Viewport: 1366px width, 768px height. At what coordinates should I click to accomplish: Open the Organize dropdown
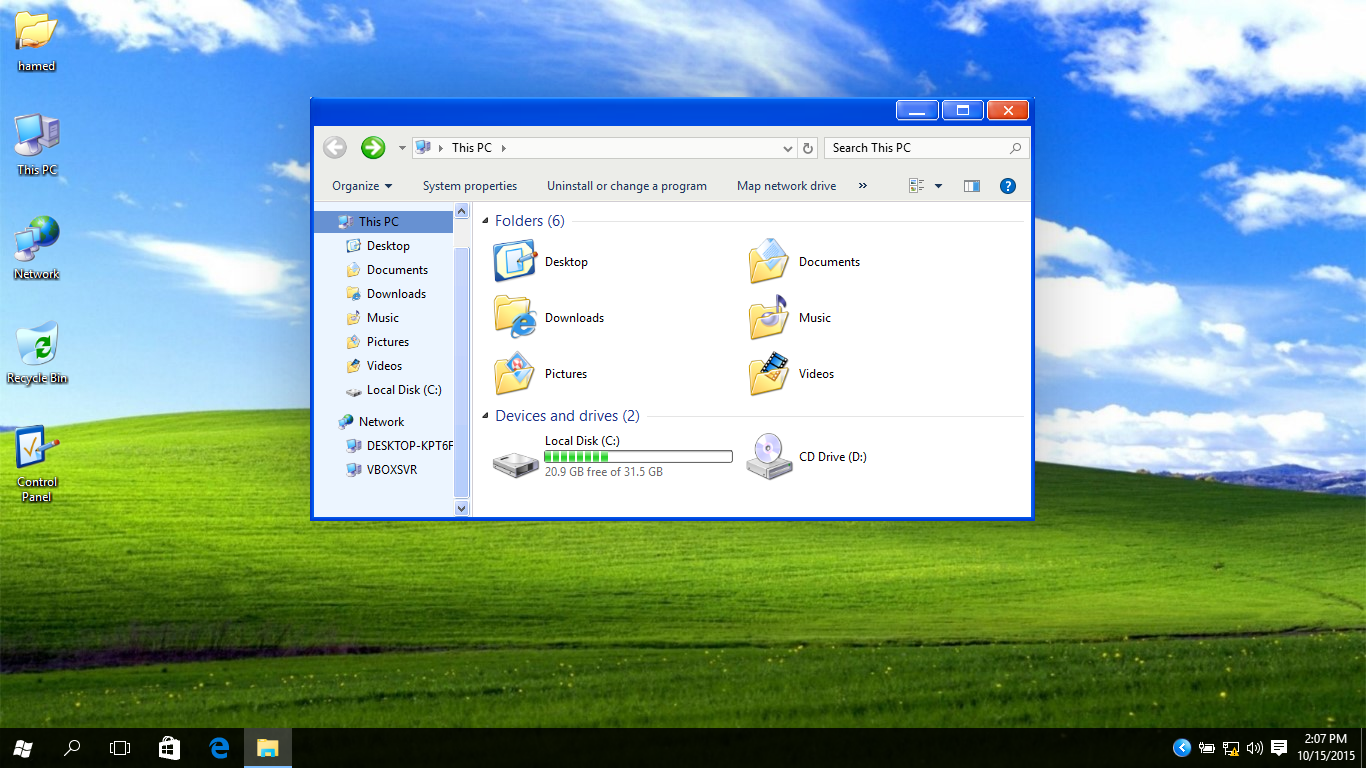coord(360,185)
